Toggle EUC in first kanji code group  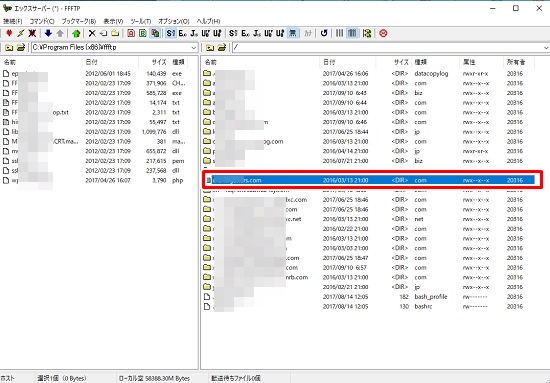pos(182,33)
